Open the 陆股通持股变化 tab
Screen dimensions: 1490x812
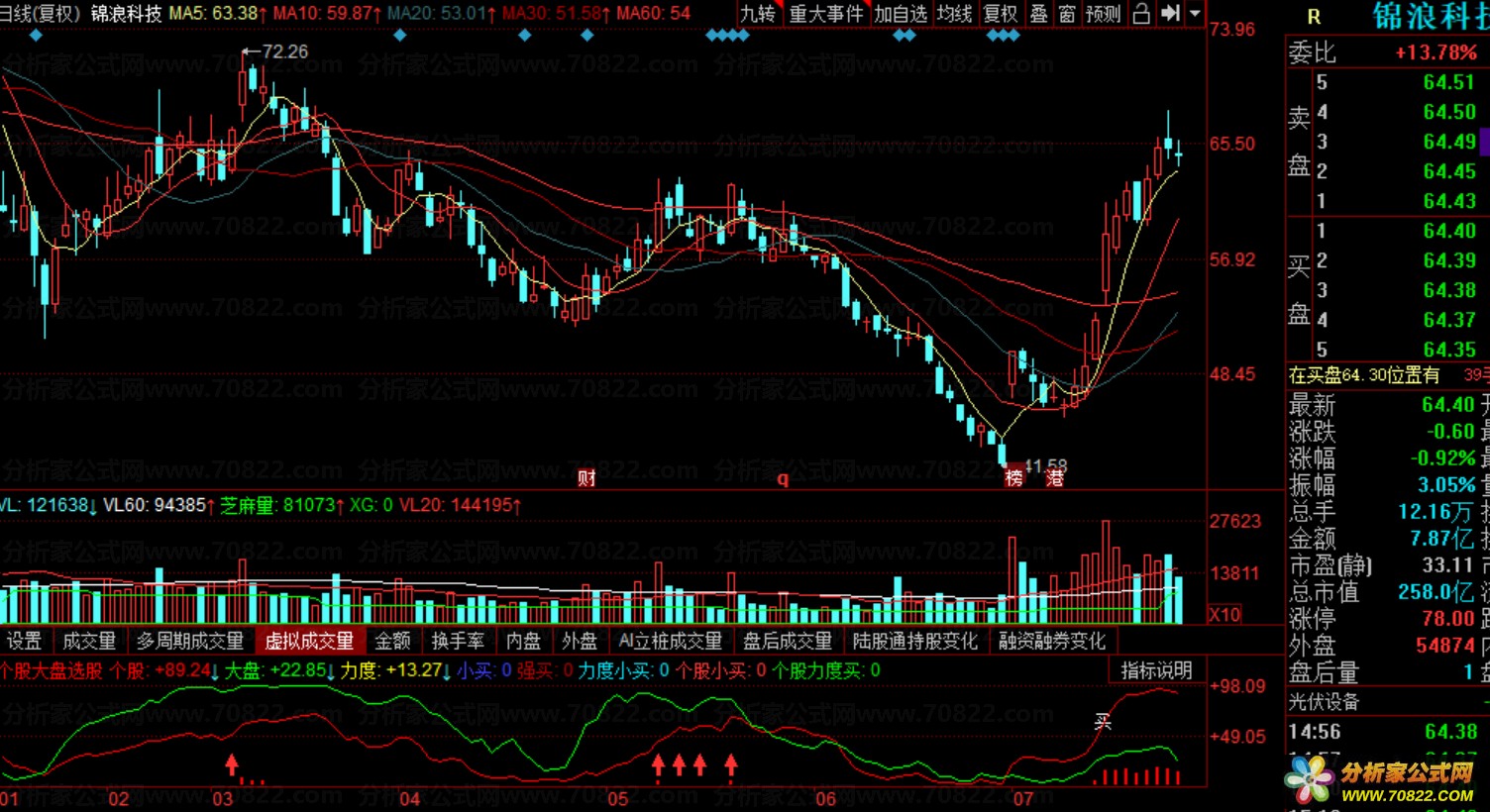tap(915, 641)
